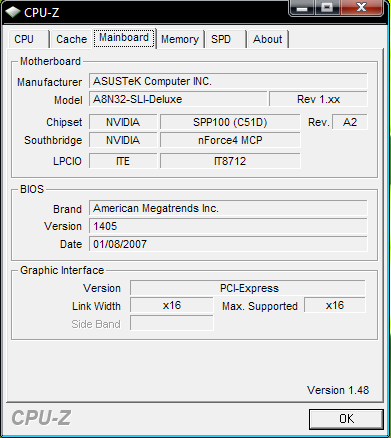391x438 pixels.
Task: Click the BIOS Date 01/08/2007 field
Action: click(x=228, y=244)
